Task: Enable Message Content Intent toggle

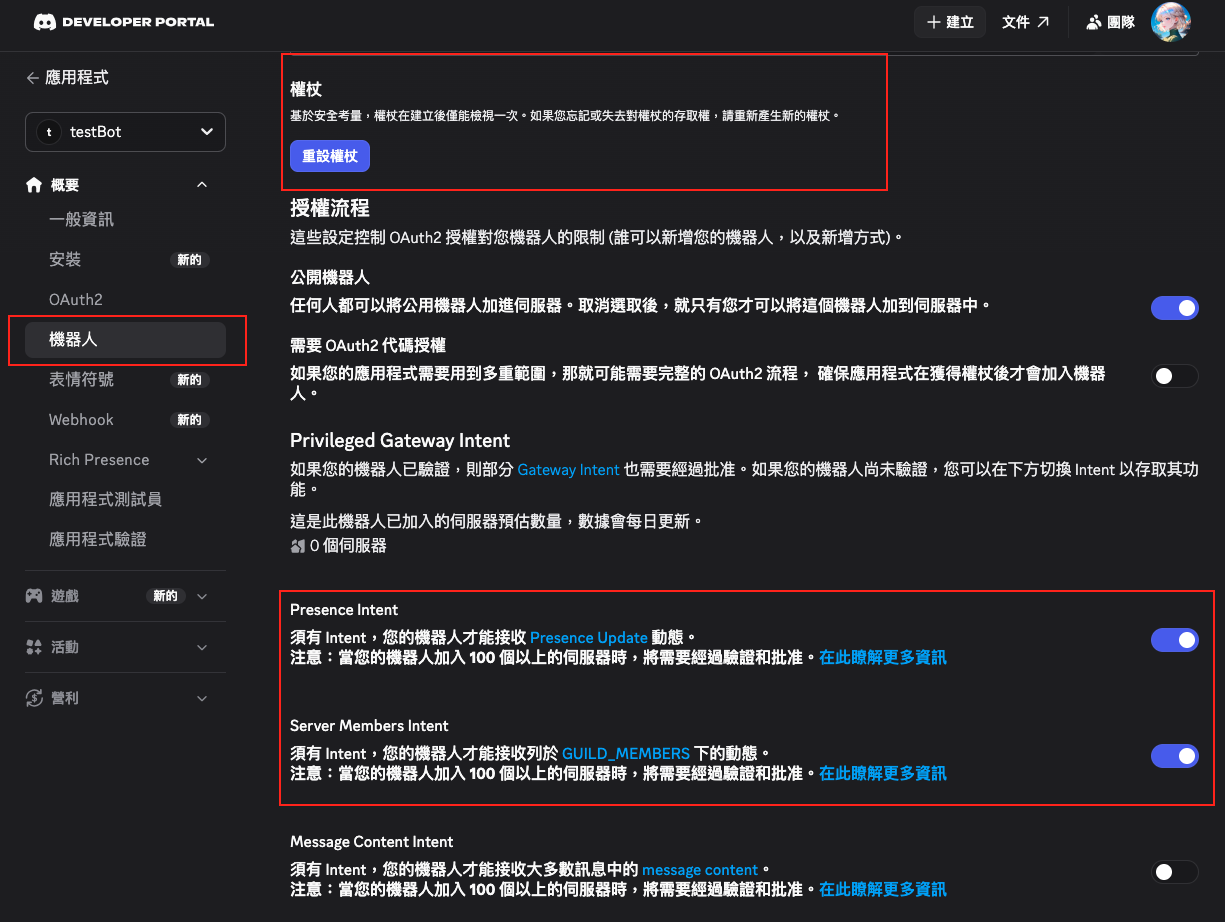Action: [x=1174, y=872]
